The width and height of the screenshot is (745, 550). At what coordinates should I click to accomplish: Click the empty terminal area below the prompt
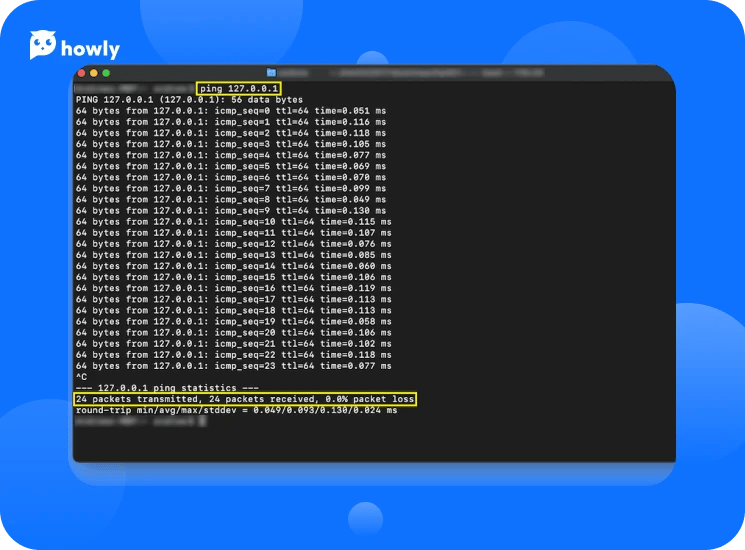[x=370, y=445]
